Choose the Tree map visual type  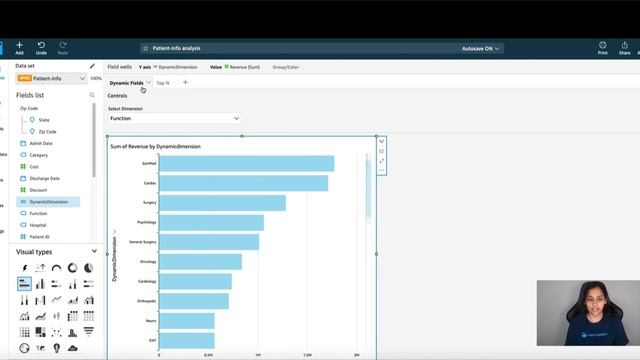pyautogui.click(x=40, y=332)
